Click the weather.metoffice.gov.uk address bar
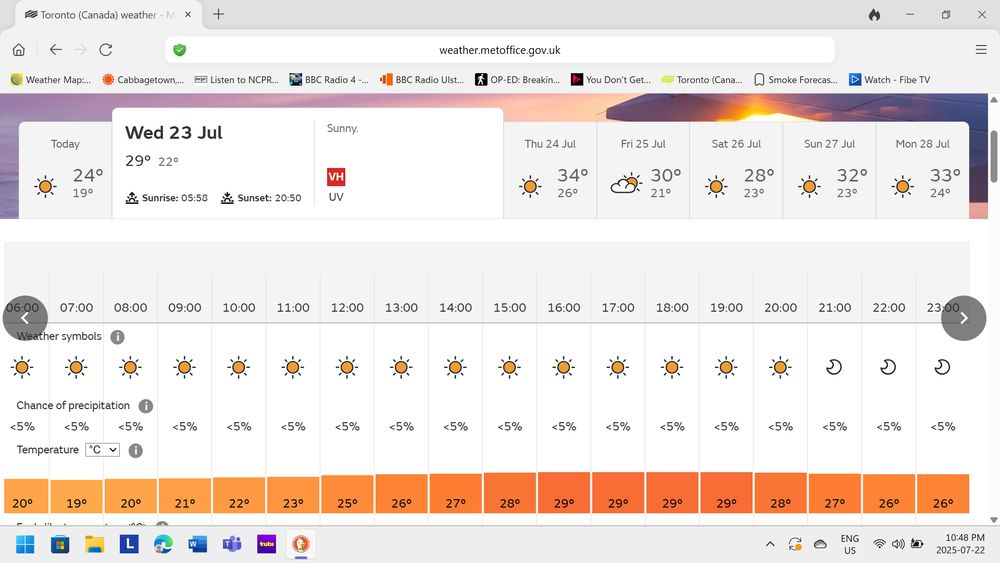Screen dimensions: 1000x563 499,50
